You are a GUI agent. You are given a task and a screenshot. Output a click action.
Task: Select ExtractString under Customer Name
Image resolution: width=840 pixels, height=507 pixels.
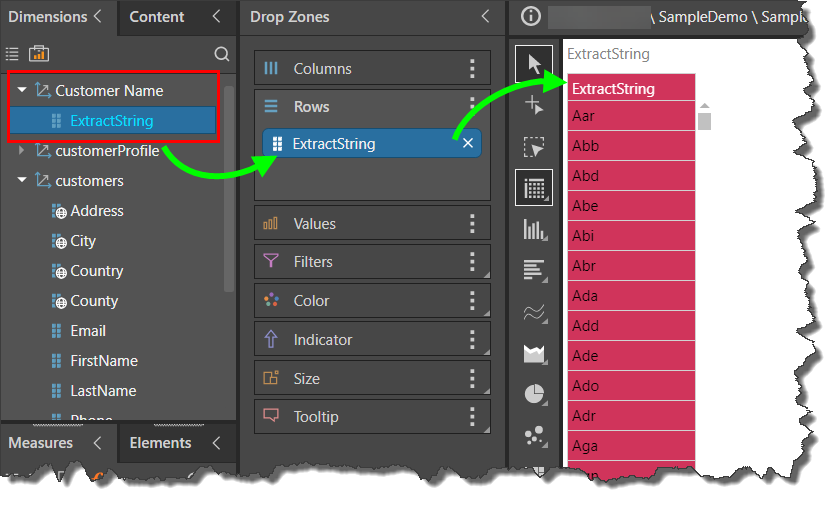[113, 121]
